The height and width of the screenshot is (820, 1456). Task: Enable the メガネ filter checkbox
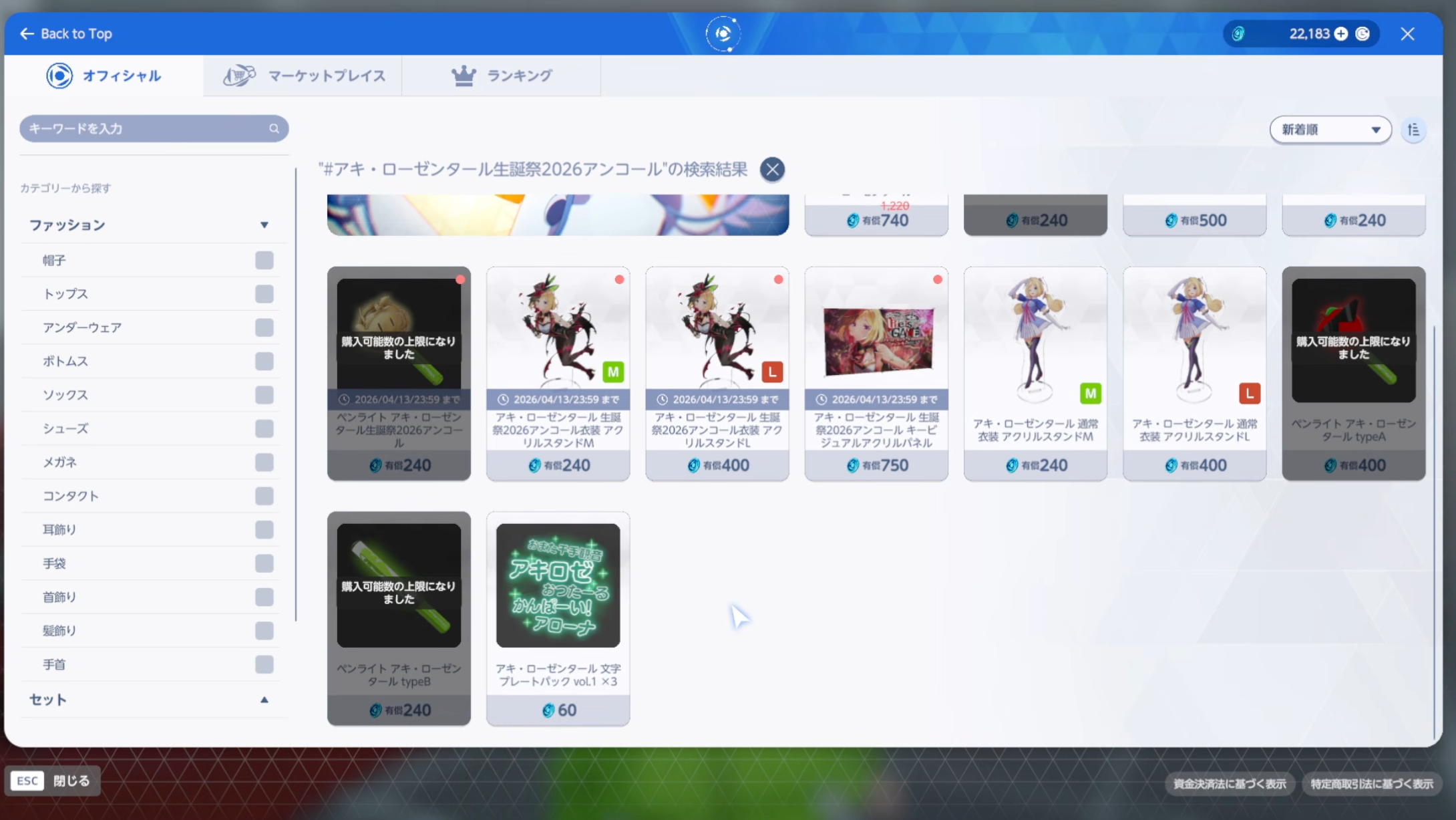[x=264, y=462]
